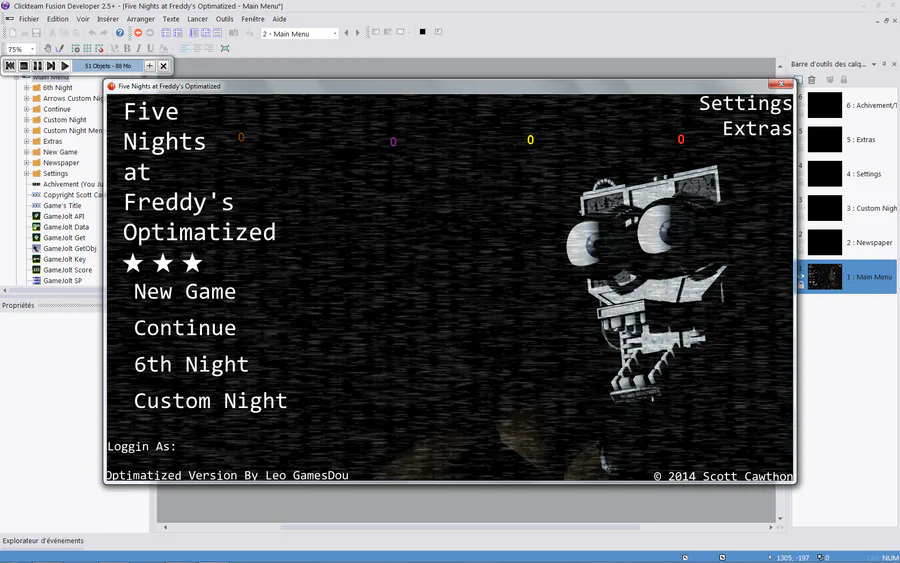The width and height of the screenshot is (900, 563).
Task: Expand the Continue folder
Action: (26, 109)
